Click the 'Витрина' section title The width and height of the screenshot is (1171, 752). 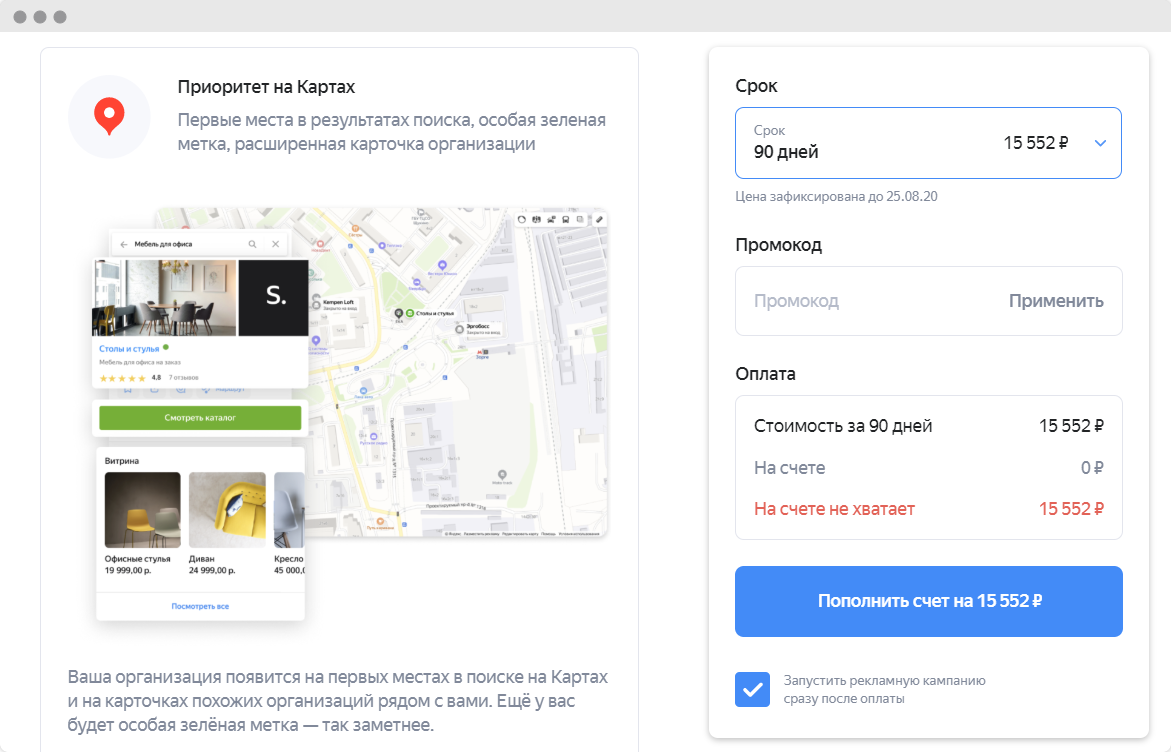(x=122, y=461)
